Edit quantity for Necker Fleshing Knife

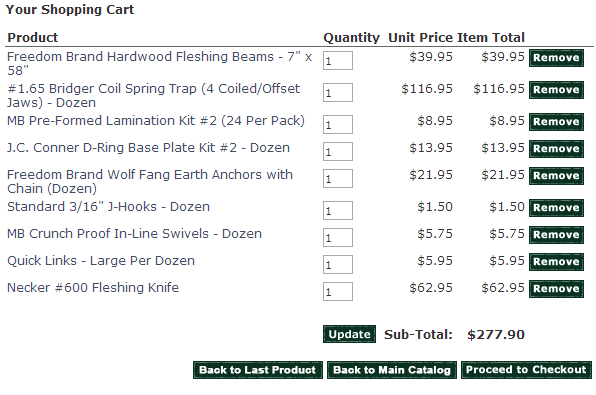pos(338,291)
